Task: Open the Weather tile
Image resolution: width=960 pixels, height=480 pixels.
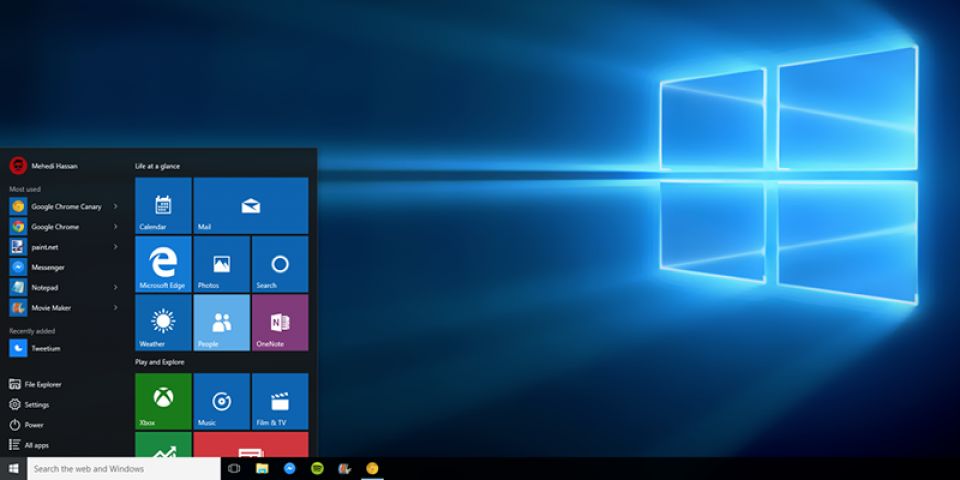Action: coord(163,323)
